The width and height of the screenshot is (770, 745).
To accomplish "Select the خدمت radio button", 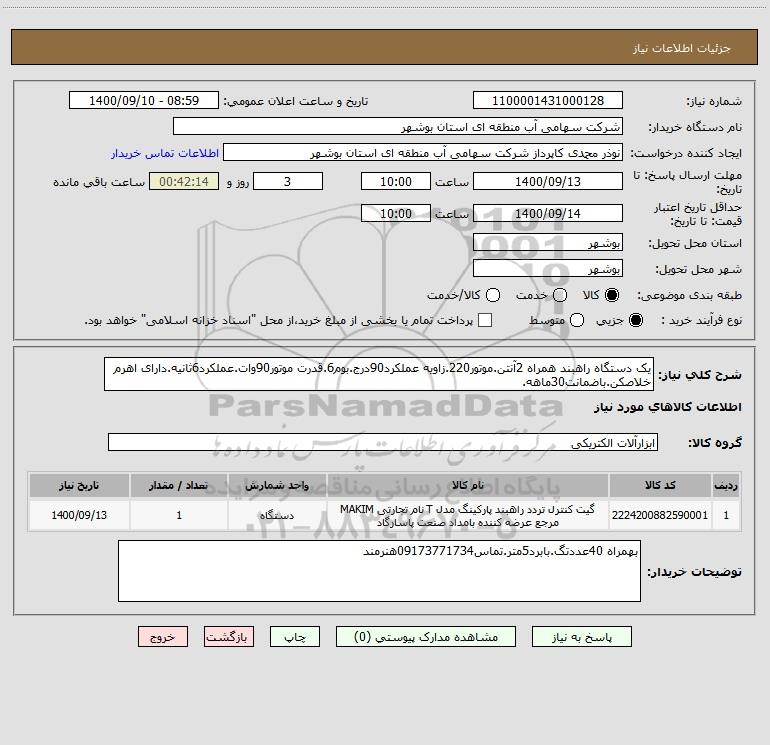I will click(x=560, y=295).
